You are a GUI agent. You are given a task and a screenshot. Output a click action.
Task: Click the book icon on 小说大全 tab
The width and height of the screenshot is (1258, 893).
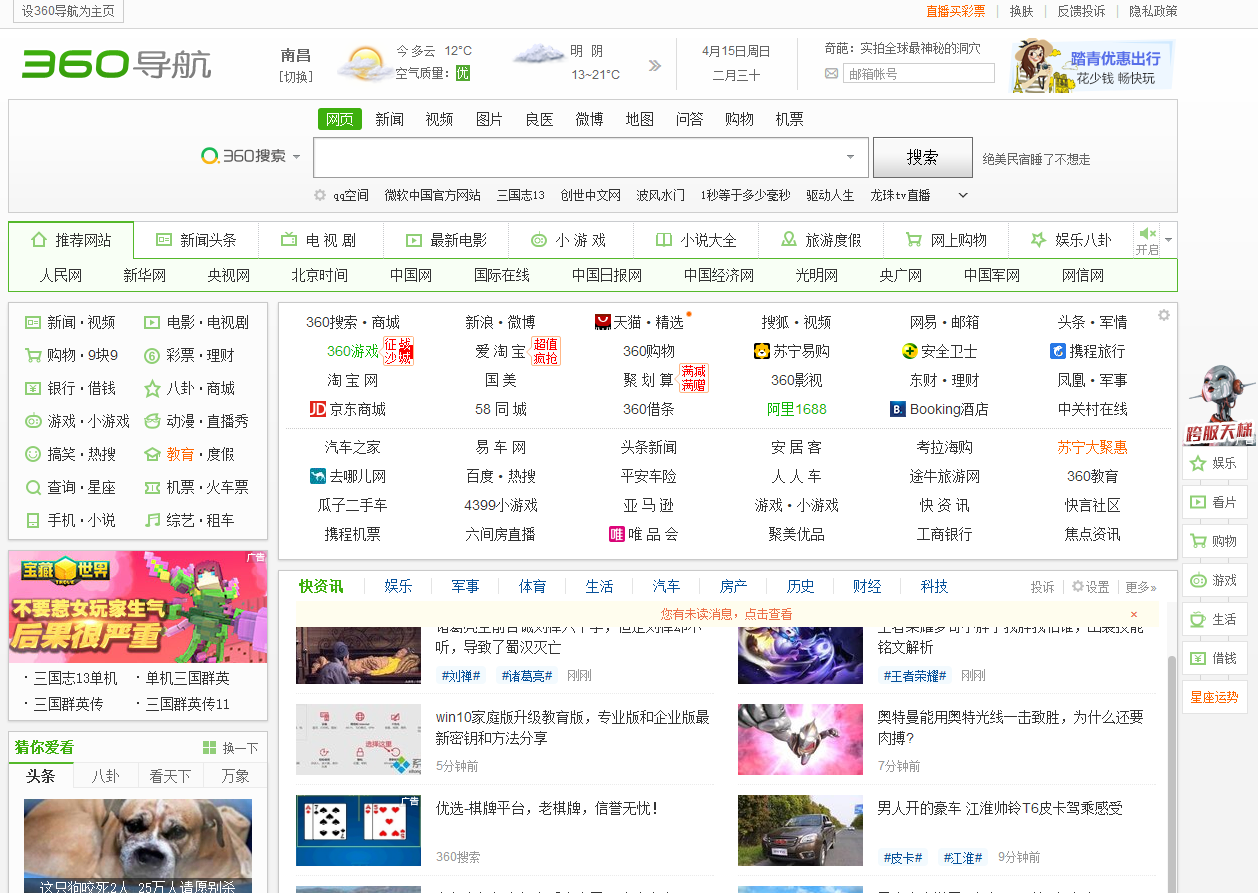(x=664, y=240)
